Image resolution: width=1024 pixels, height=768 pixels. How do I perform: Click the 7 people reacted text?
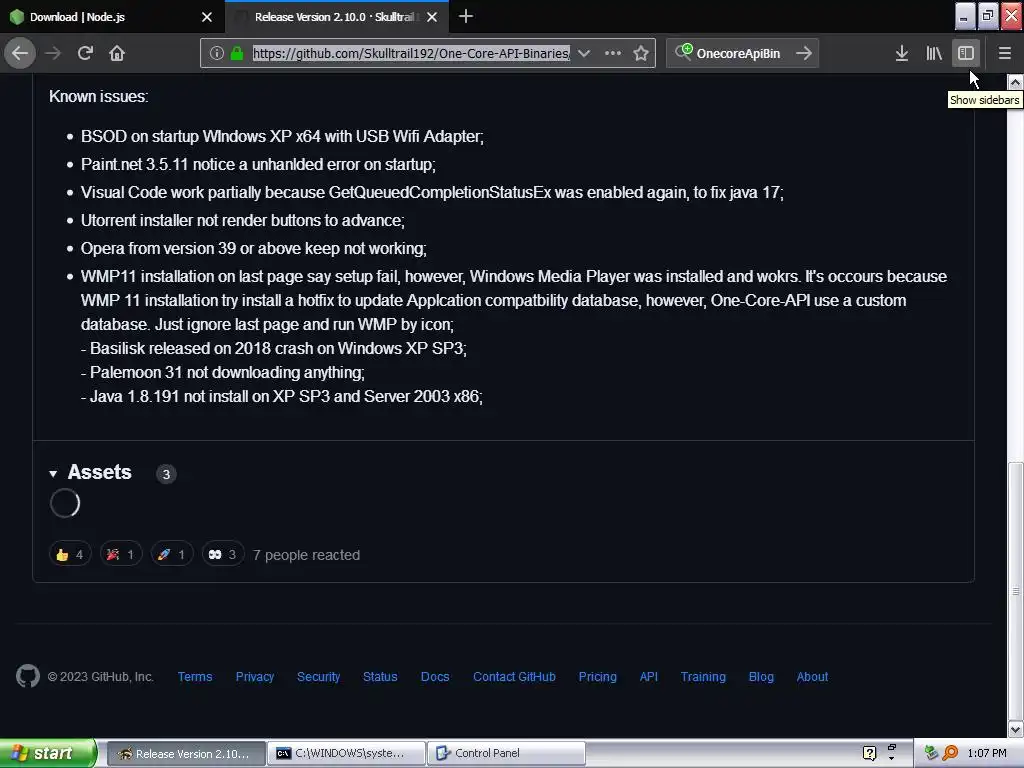(x=306, y=554)
